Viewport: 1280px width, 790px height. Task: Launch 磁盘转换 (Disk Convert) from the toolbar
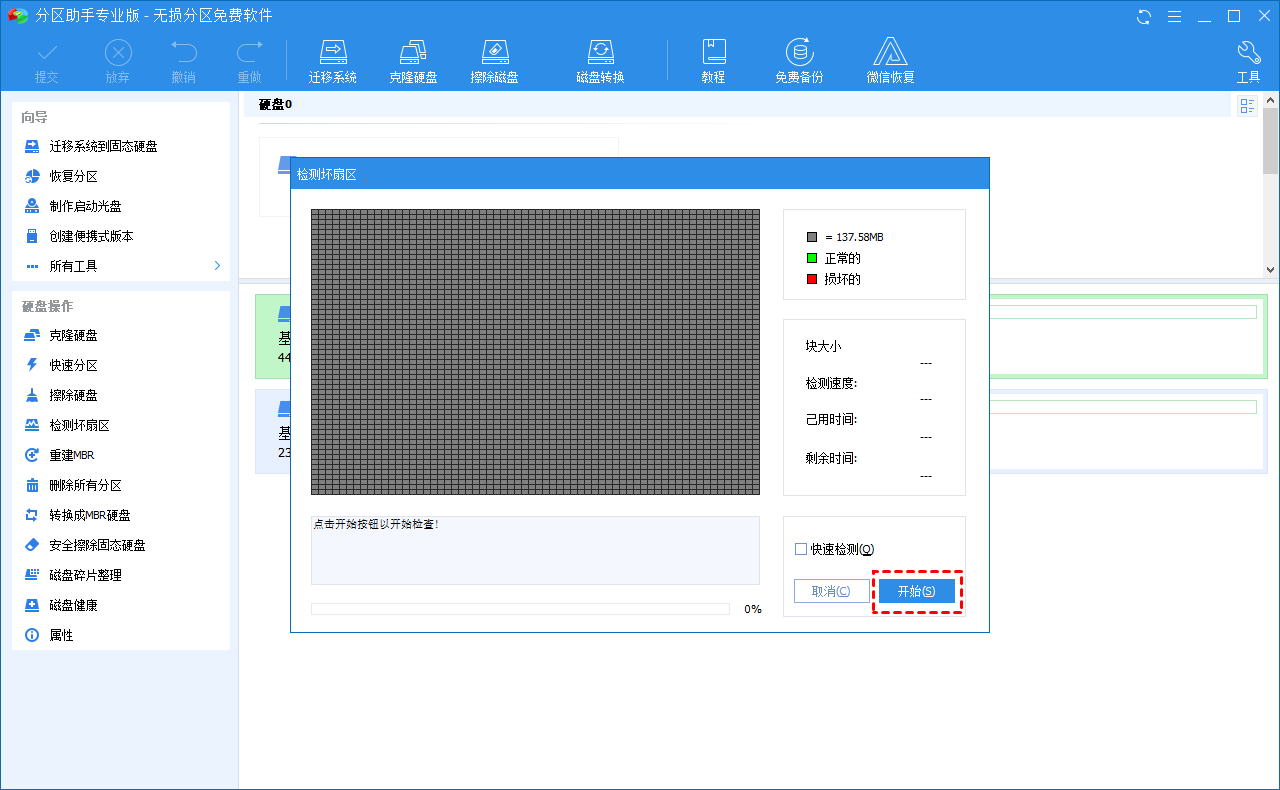click(x=601, y=58)
